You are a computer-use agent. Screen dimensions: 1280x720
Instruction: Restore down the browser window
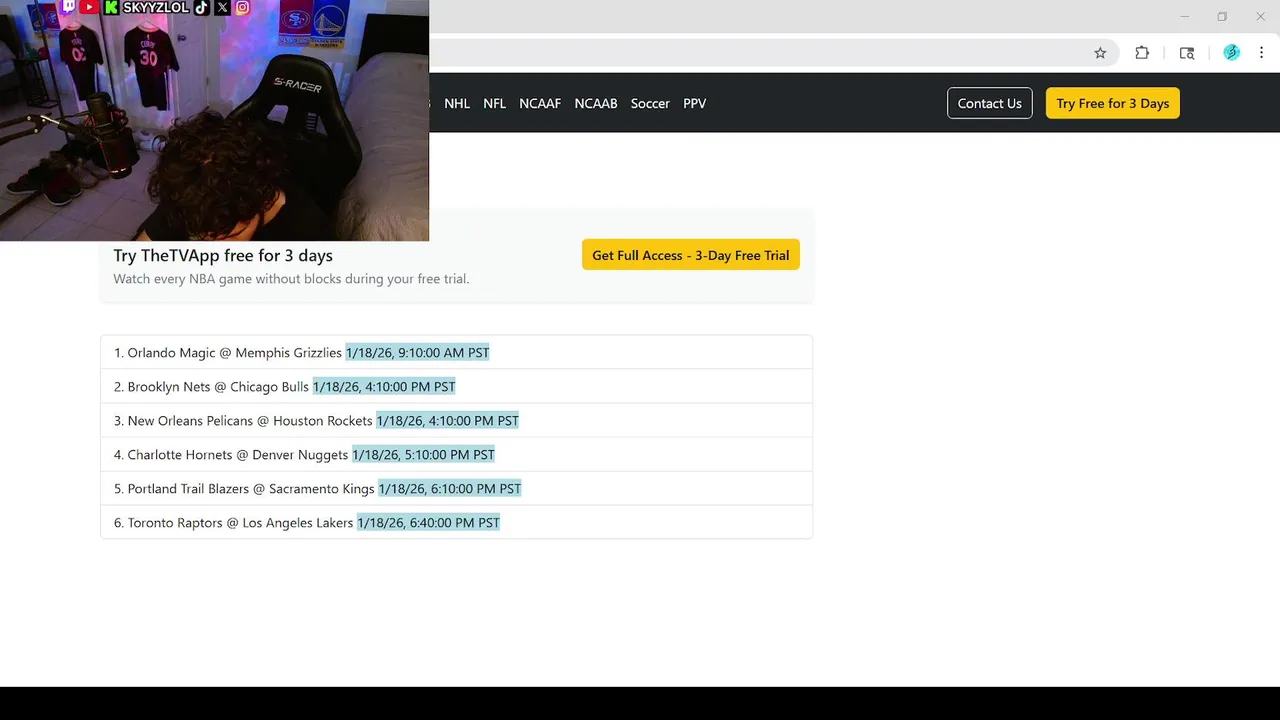[1222, 16]
